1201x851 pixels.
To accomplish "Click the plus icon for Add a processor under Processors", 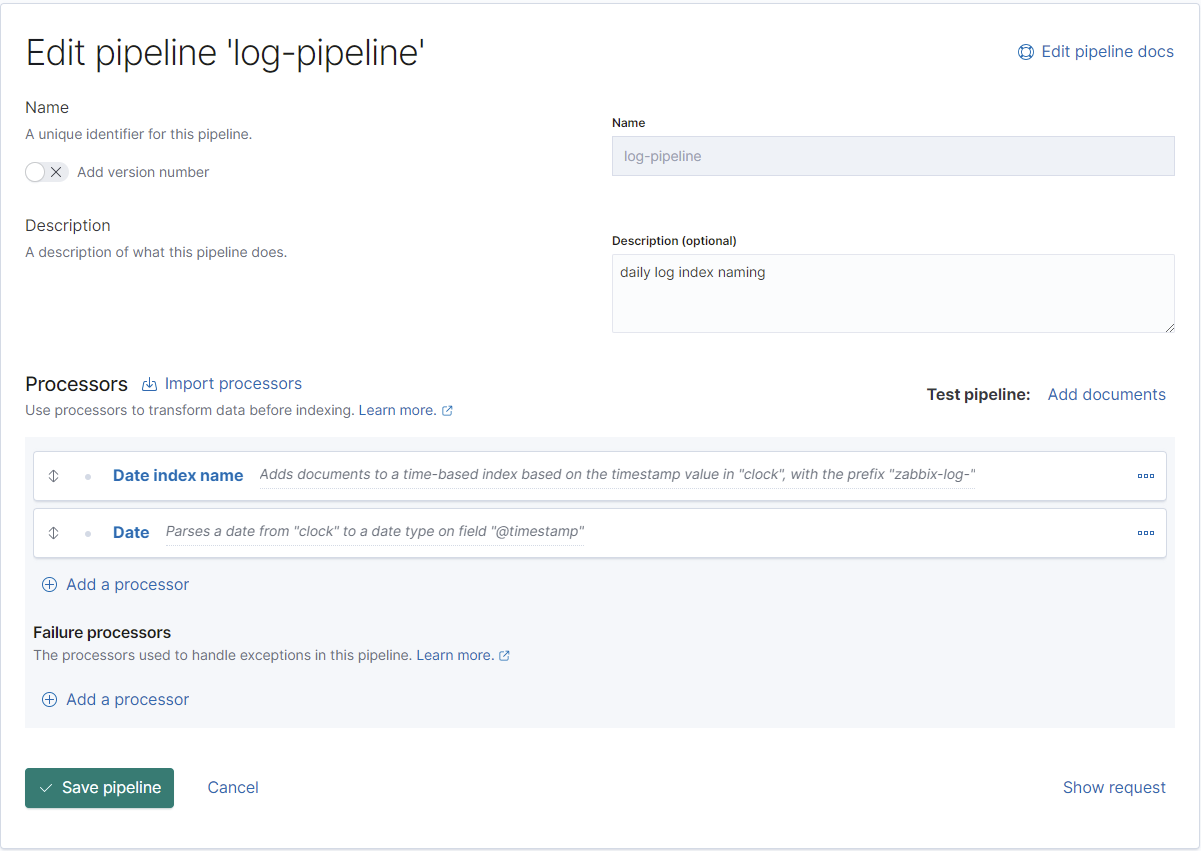I will (x=49, y=585).
